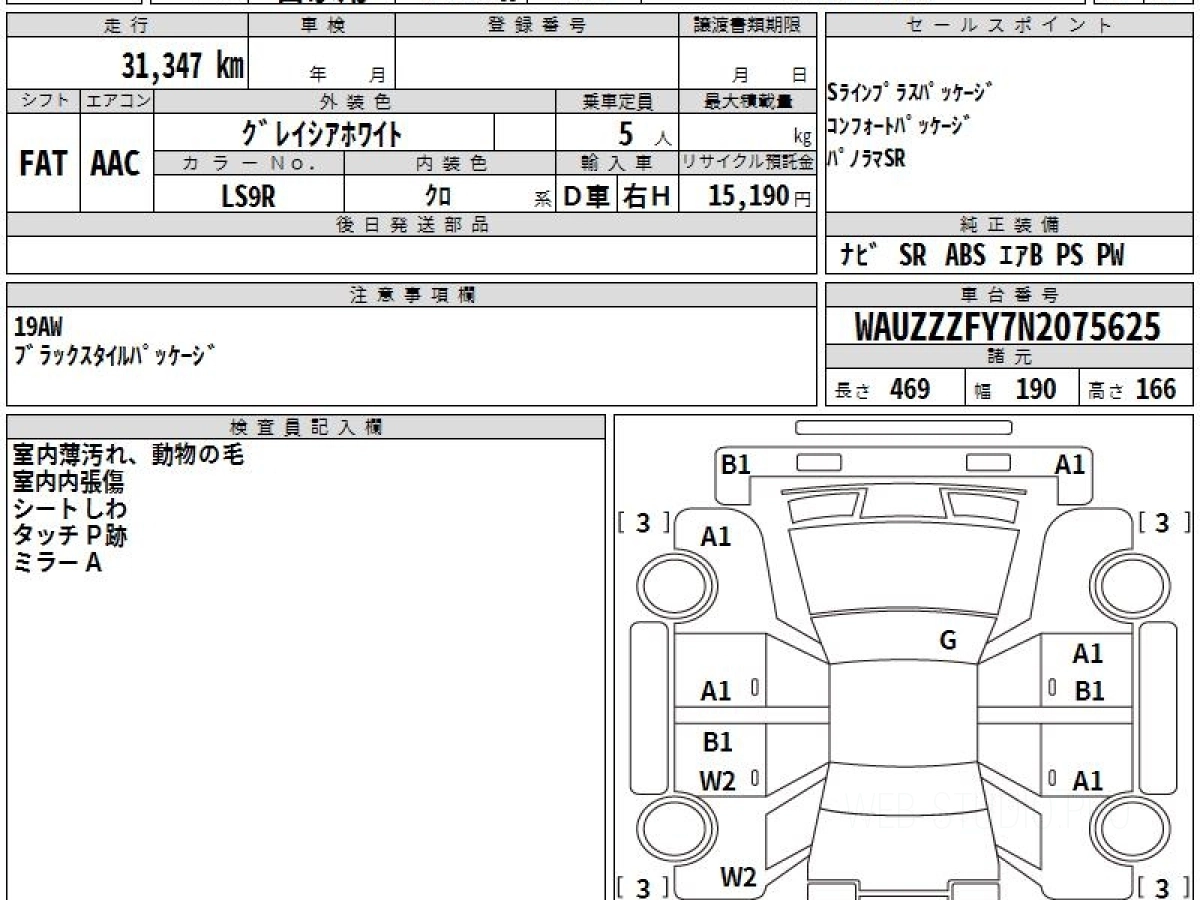This screenshot has width=1200, height=900.
Task: Click inspector note タッチP跡
Action: coord(69,536)
